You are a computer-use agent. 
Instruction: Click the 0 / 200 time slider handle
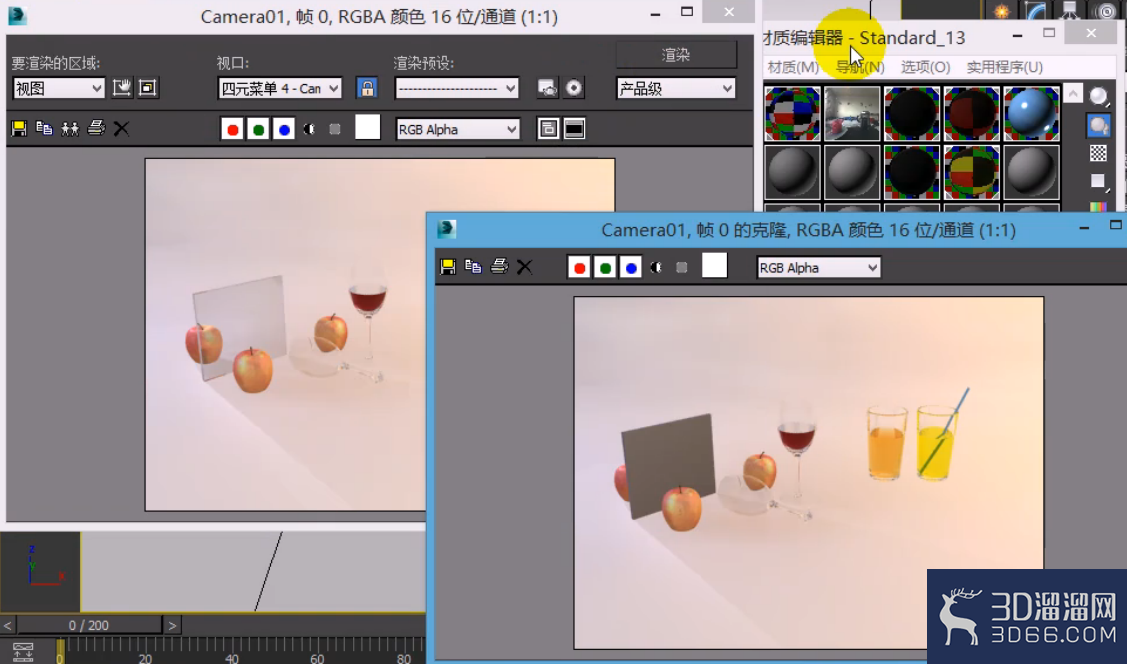[89, 625]
